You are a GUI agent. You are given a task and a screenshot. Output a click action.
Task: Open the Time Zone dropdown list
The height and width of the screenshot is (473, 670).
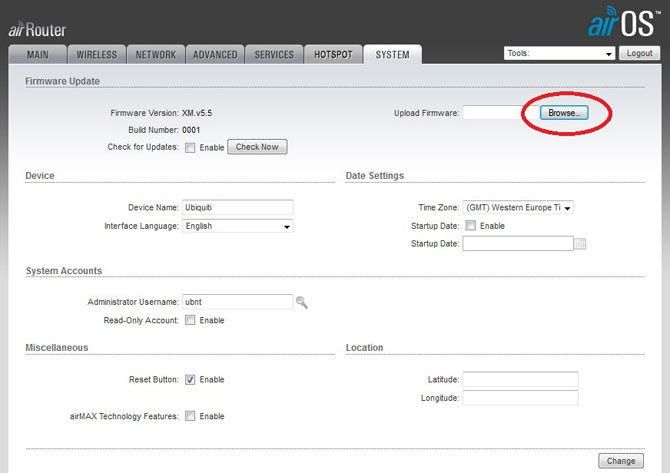point(518,207)
